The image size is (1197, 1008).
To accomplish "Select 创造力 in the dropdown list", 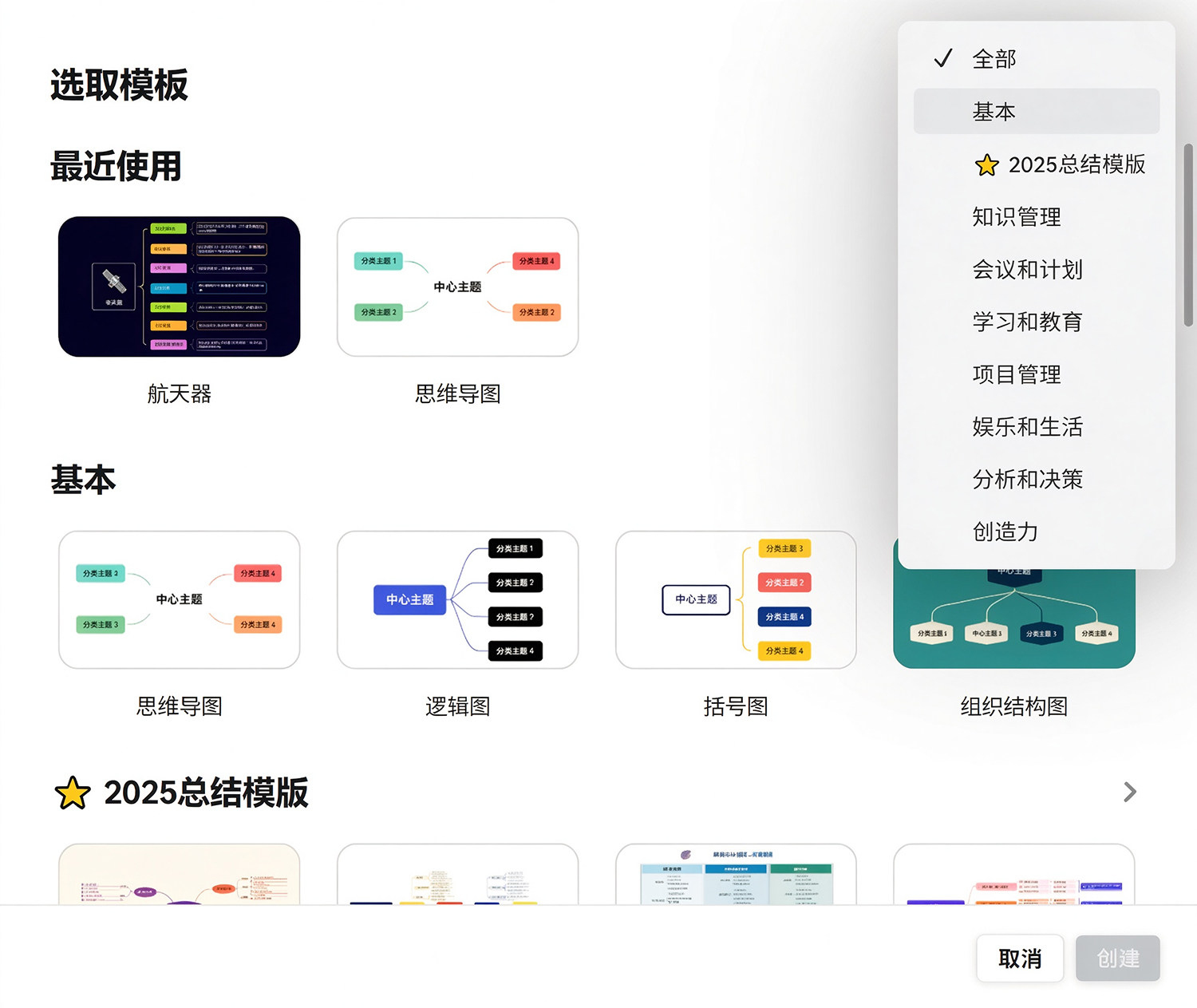I will 1037,532.
